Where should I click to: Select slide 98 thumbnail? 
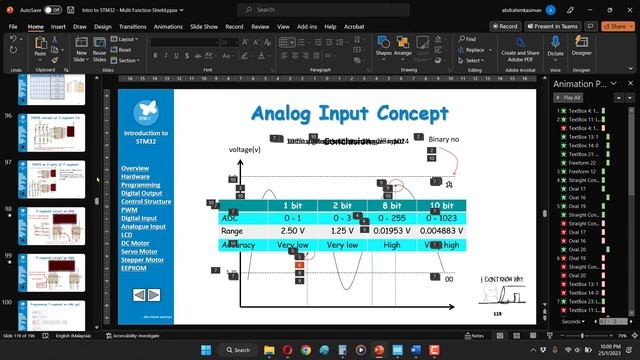[x=51, y=226]
